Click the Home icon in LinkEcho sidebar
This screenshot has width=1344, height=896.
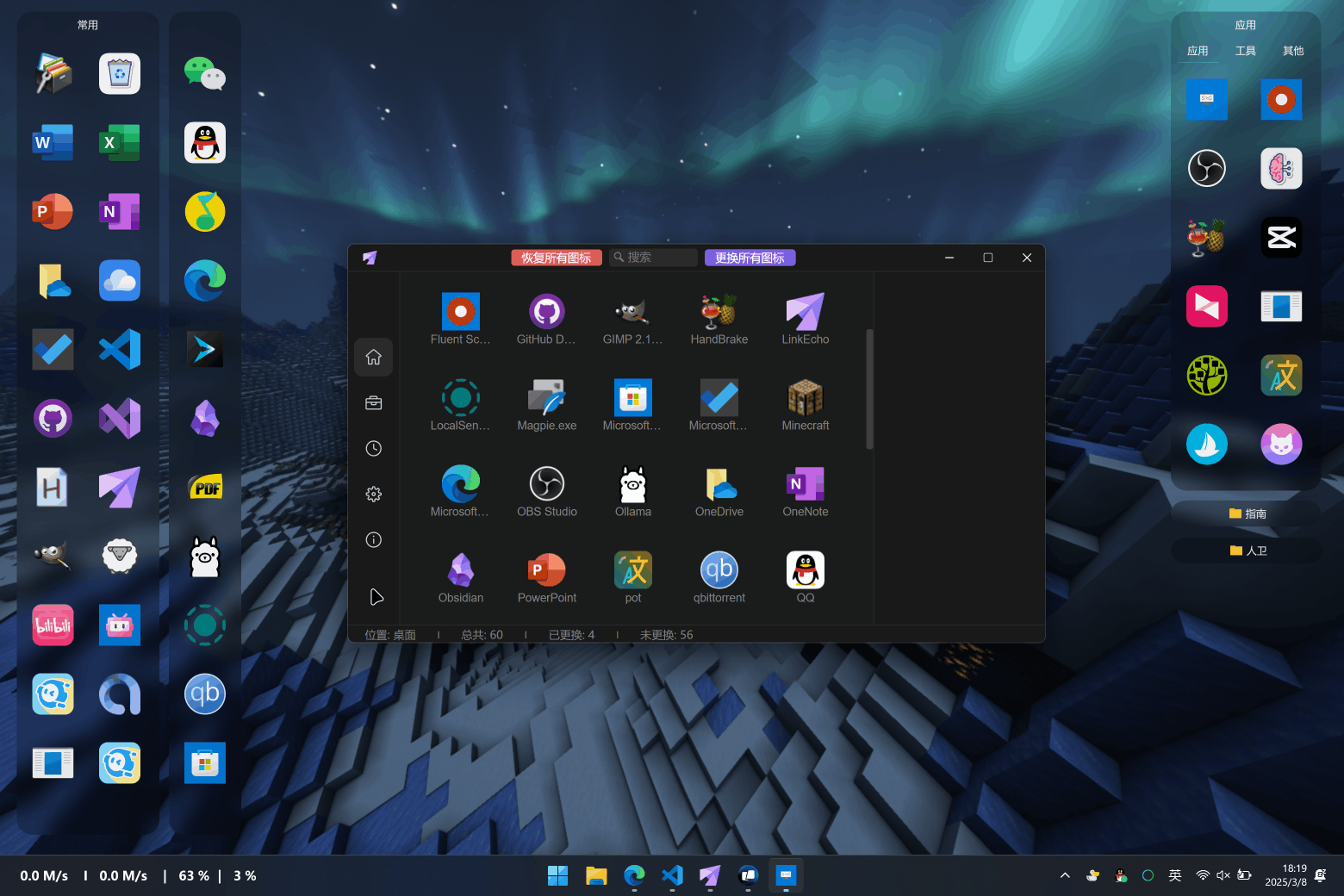click(x=374, y=357)
